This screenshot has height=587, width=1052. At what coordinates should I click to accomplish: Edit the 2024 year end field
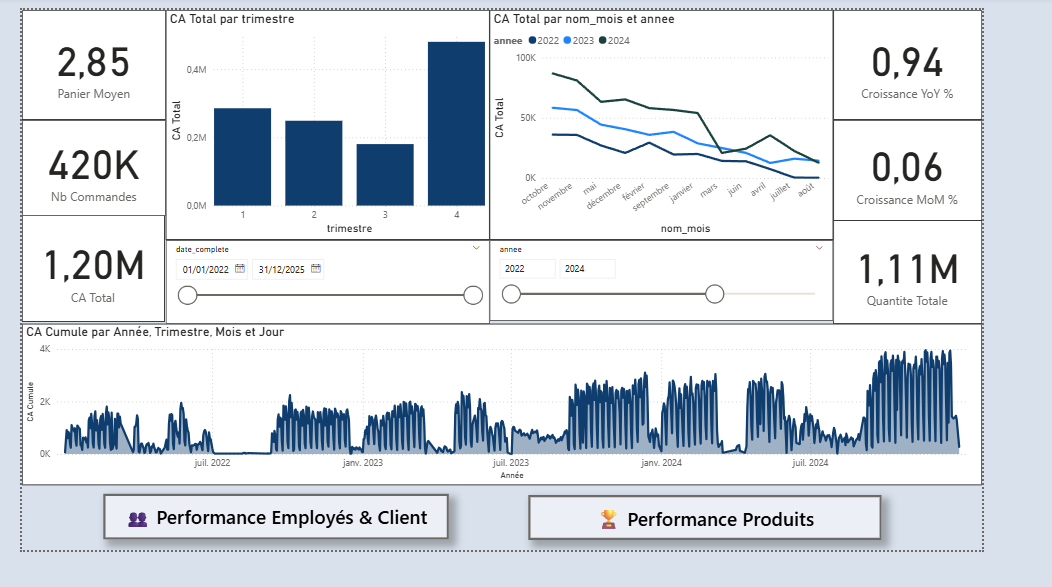pyautogui.click(x=588, y=268)
